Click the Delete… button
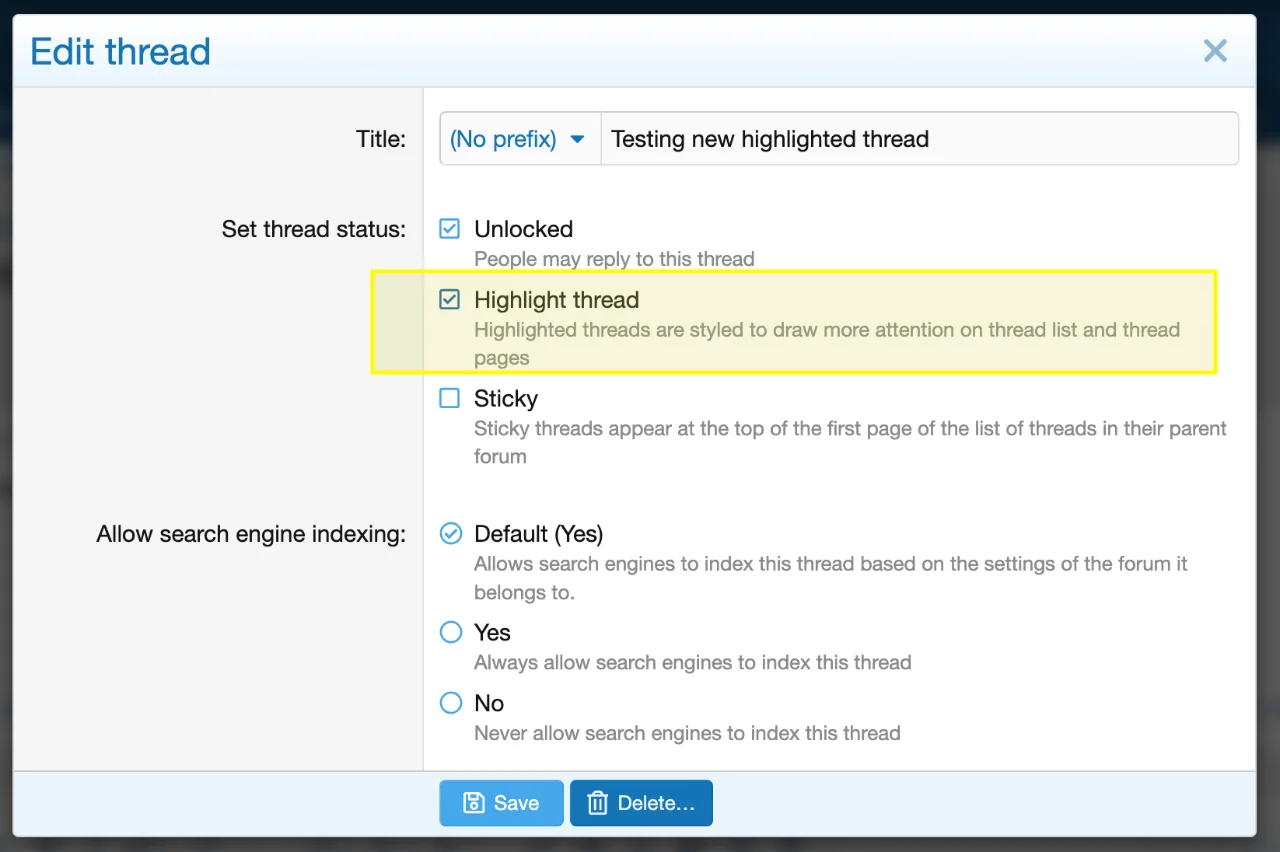This screenshot has height=852, width=1280. tap(641, 803)
